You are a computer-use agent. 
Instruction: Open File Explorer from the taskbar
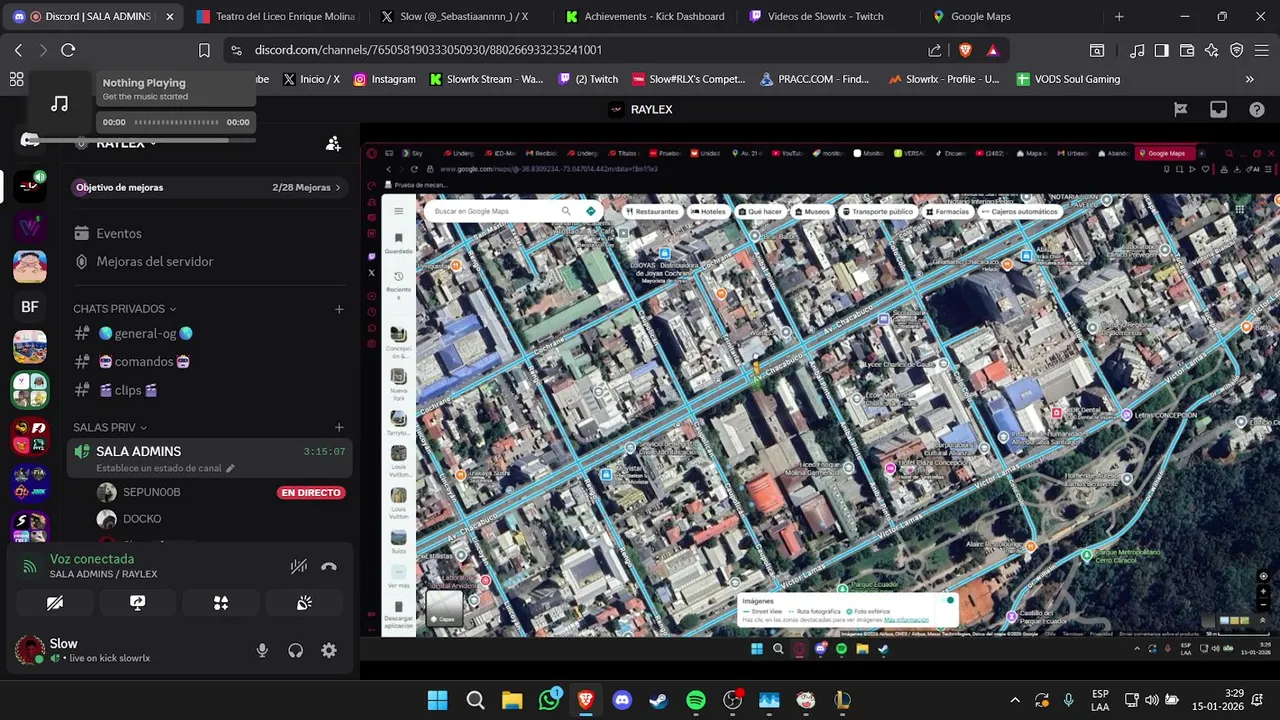(x=512, y=700)
